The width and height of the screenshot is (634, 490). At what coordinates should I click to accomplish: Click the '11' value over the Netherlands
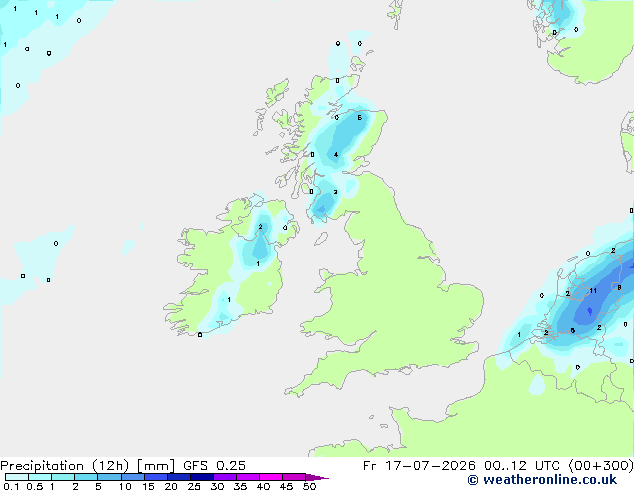(x=593, y=290)
